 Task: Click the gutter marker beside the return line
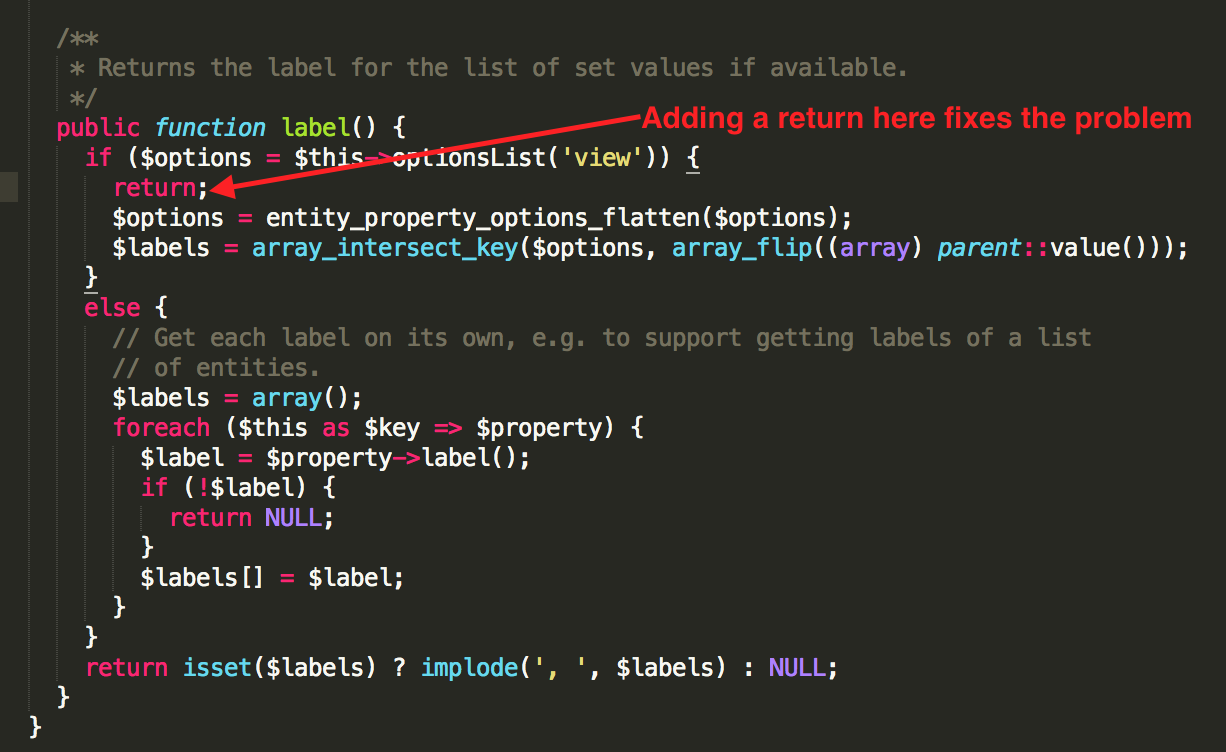coord(9,187)
